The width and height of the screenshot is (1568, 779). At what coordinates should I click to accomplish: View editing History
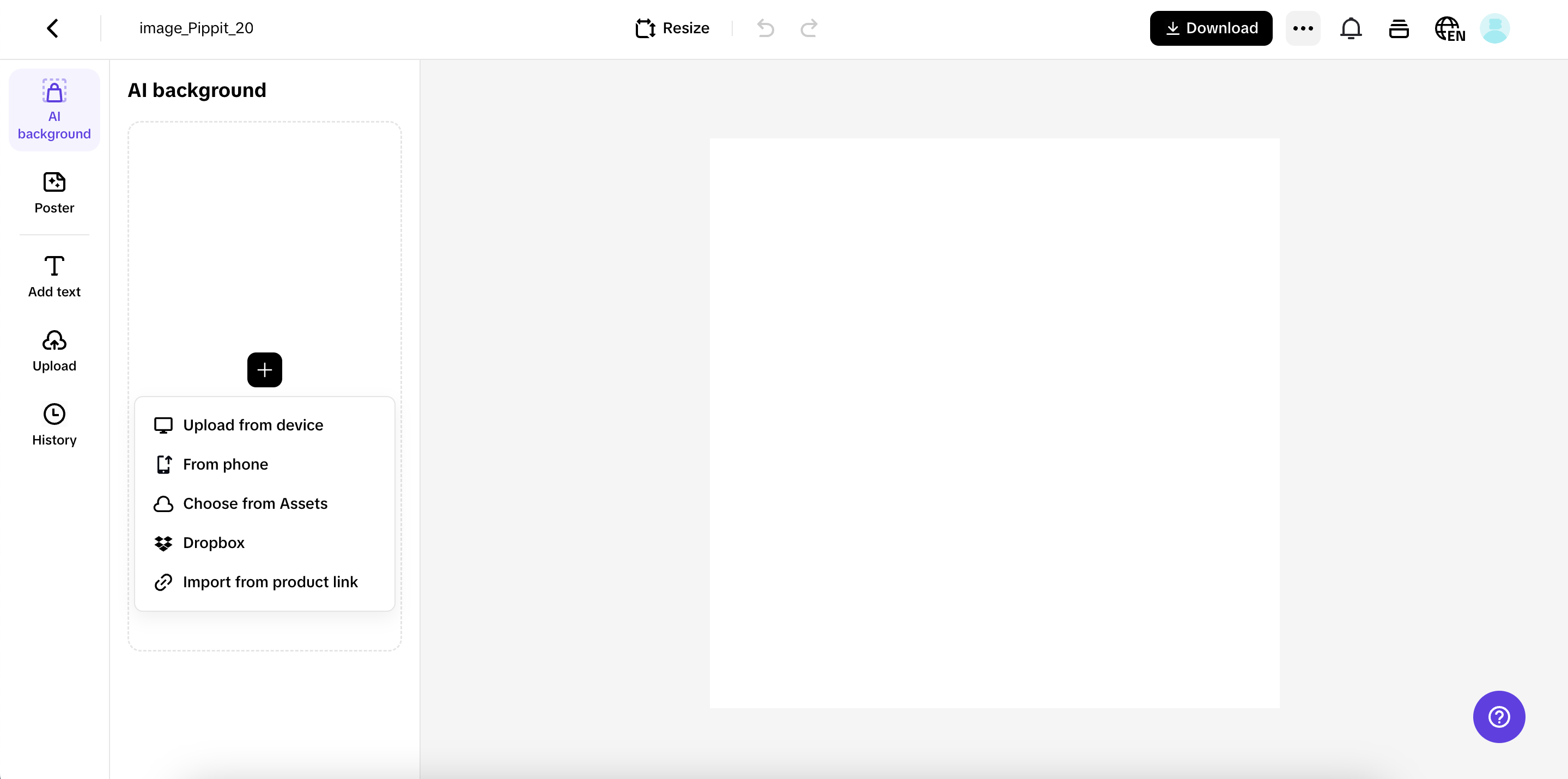pyautogui.click(x=53, y=424)
